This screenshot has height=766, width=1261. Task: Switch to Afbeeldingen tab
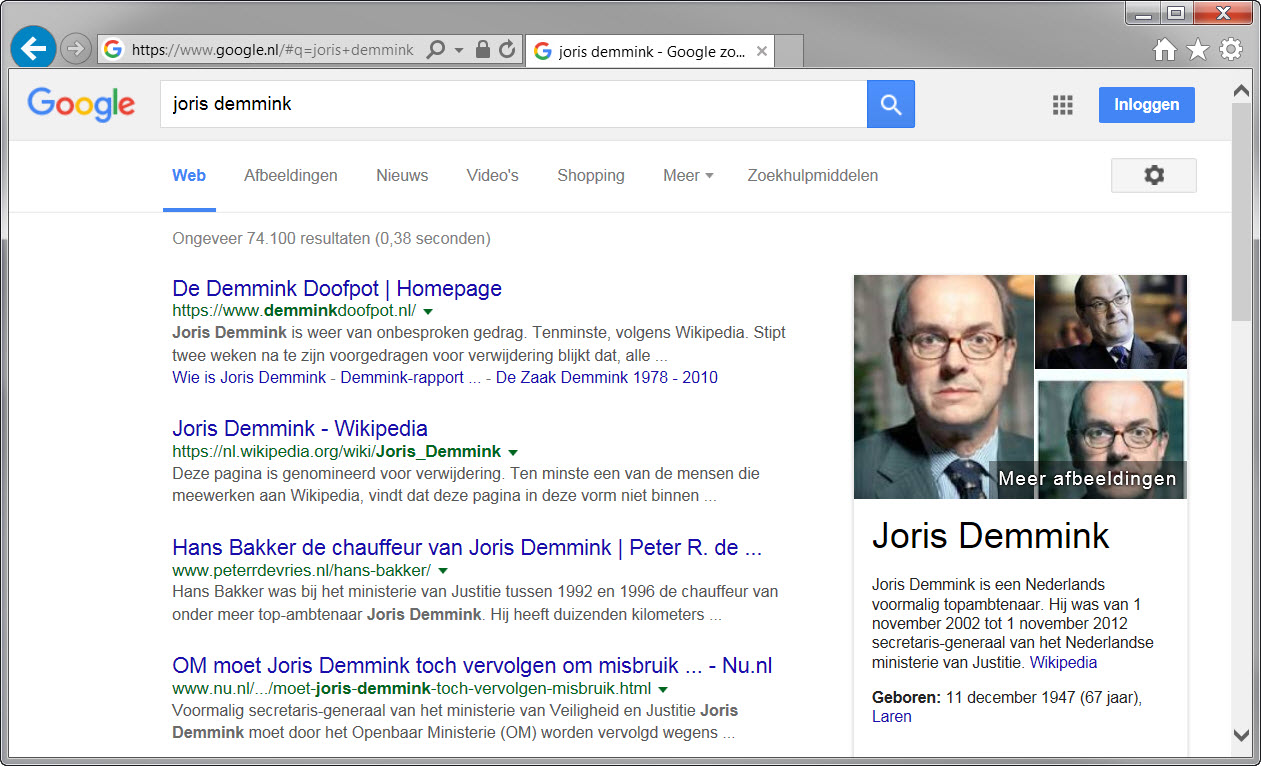[x=291, y=176]
